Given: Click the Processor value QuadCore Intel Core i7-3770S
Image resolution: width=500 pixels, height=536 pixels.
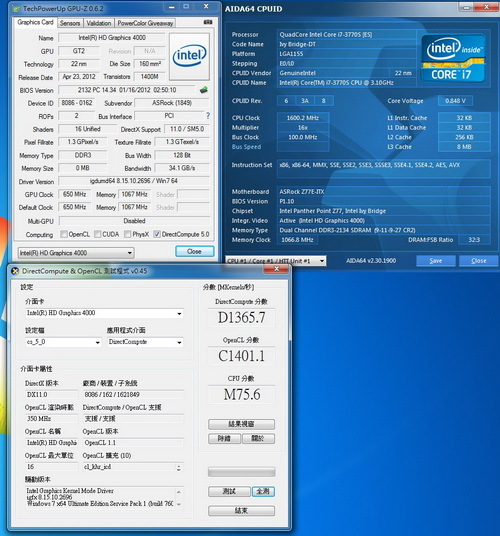Looking at the screenshot, I should pyautogui.click(x=347, y=35).
